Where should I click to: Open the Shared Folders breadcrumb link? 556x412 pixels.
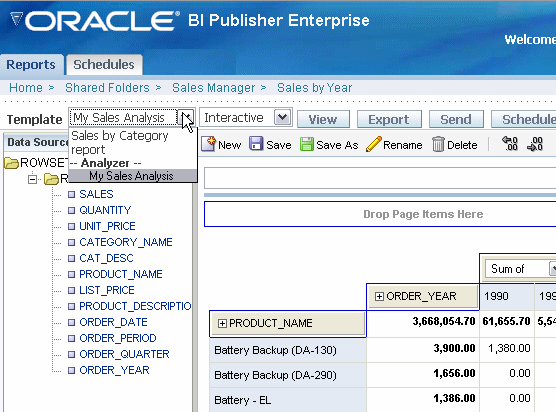tap(107, 88)
